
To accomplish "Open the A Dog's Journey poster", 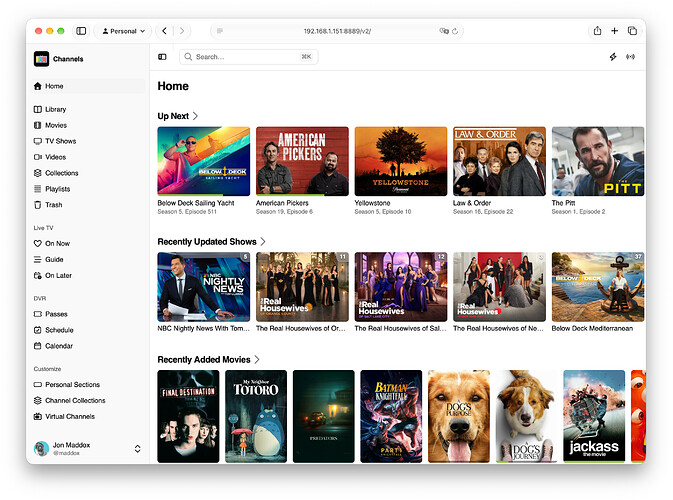I will (526, 416).
